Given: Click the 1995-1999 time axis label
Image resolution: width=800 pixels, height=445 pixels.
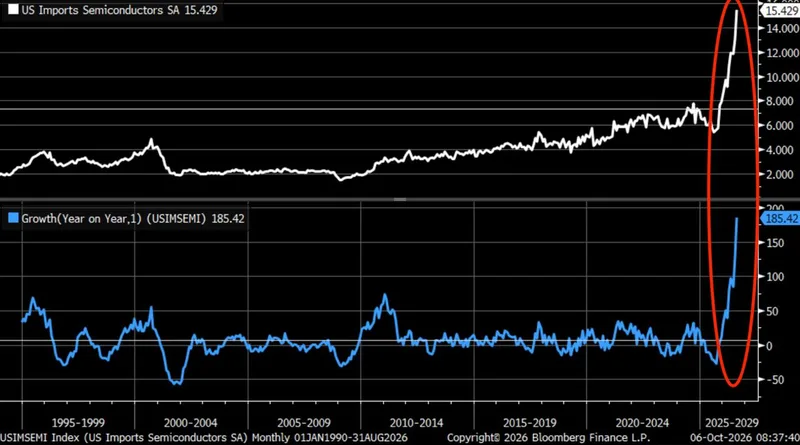Looking at the screenshot, I should [78, 423].
